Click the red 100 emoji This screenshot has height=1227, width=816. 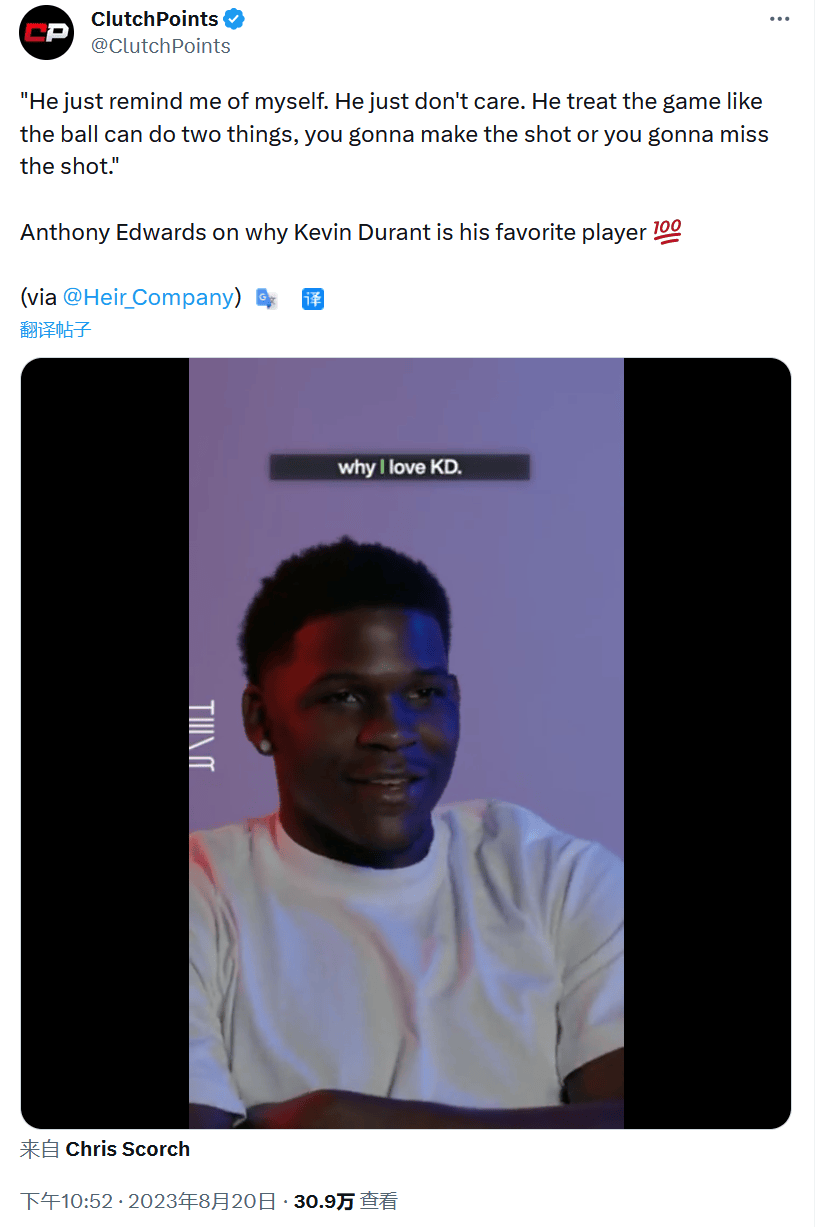(x=667, y=232)
